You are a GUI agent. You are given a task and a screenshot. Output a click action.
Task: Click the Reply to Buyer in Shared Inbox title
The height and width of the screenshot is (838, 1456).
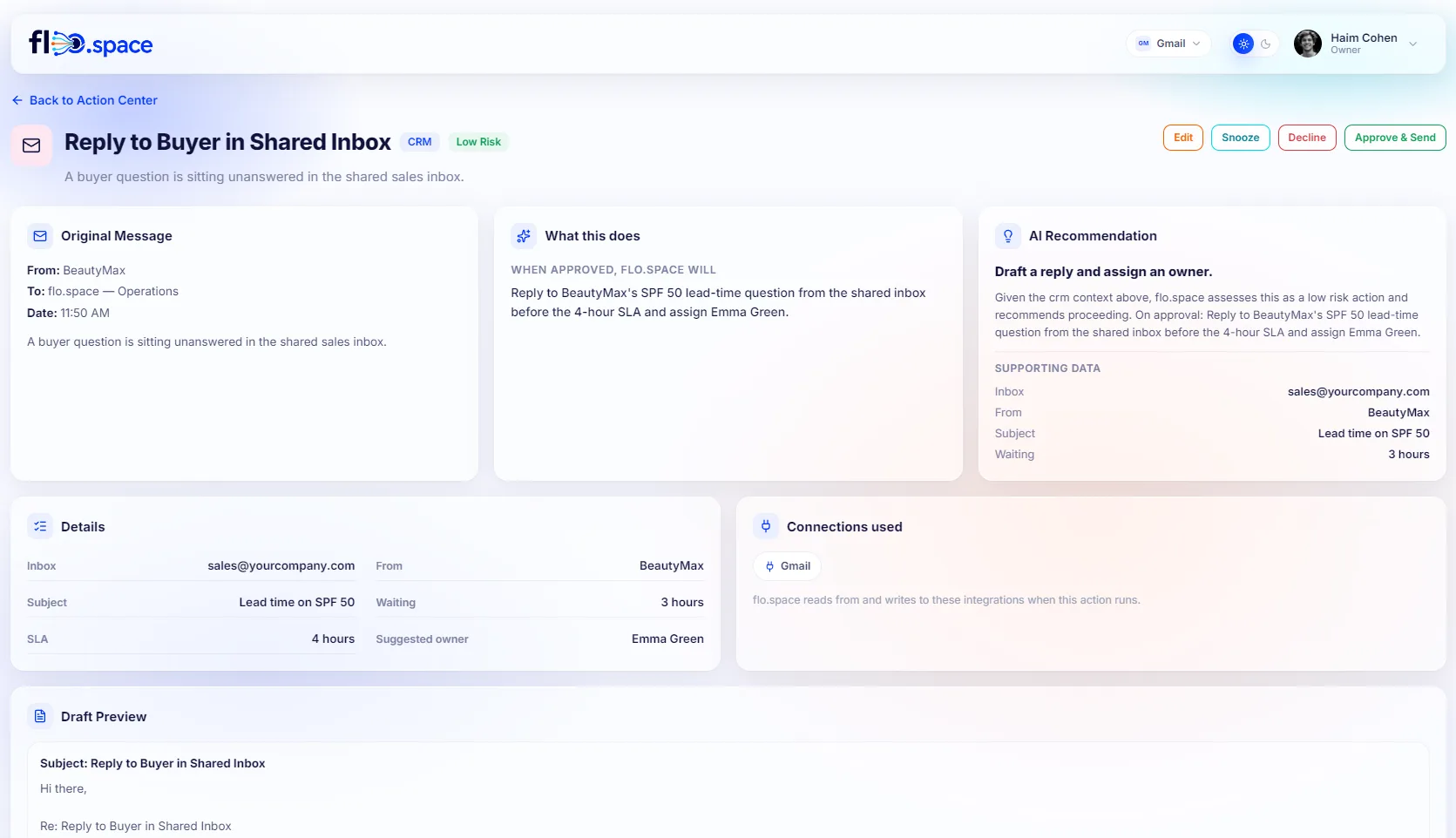[x=227, y=142]
